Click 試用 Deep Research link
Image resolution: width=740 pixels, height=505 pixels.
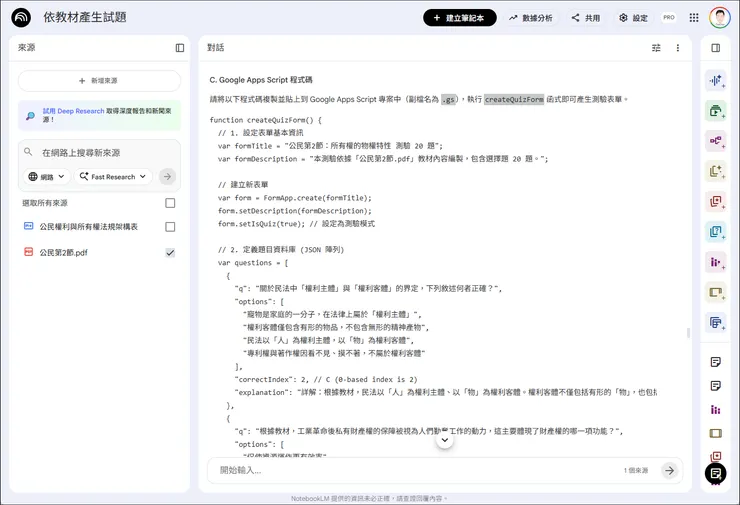click(x=73, y=111)
